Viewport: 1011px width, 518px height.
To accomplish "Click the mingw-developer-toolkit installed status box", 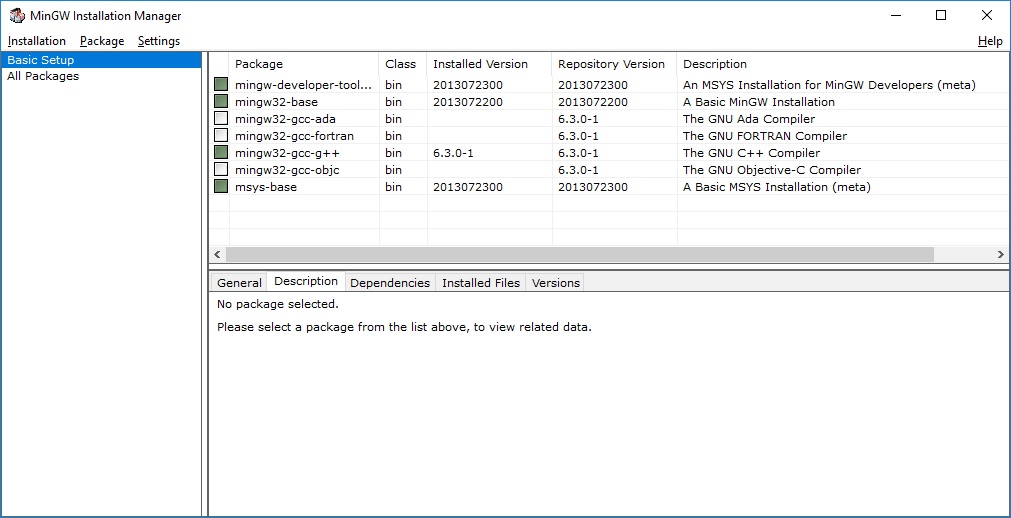I will click(x=221, y=85).
